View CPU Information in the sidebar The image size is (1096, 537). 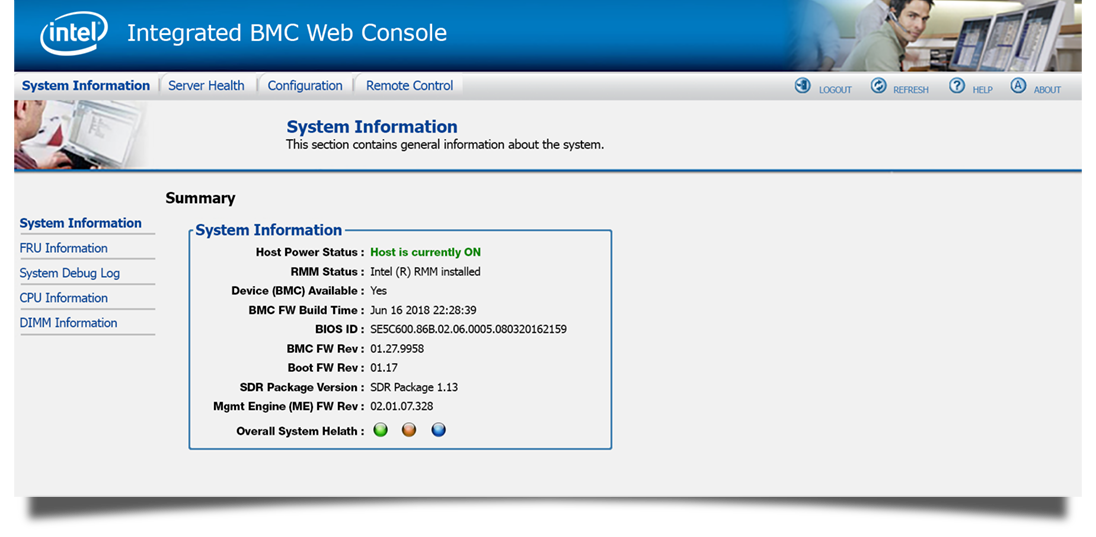click(64, 298)
